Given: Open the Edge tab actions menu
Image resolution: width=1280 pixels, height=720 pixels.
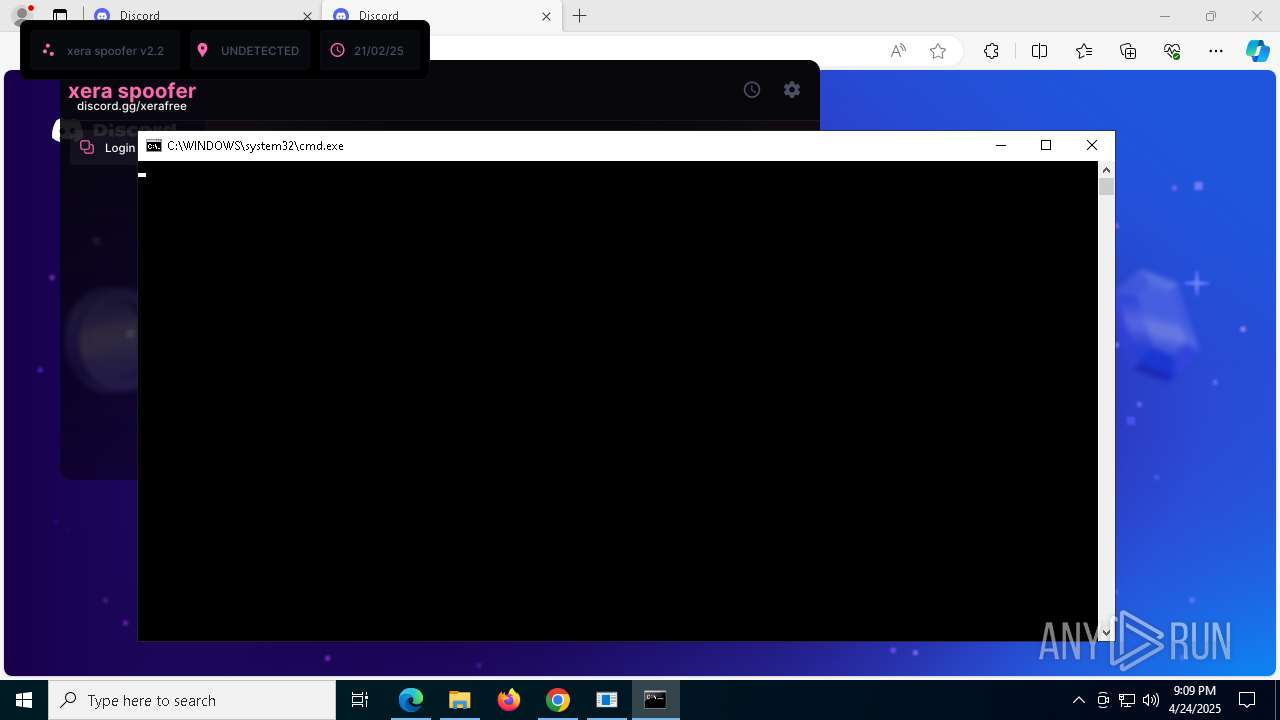Looking at the screenshot, I should [x=60, y=16].
